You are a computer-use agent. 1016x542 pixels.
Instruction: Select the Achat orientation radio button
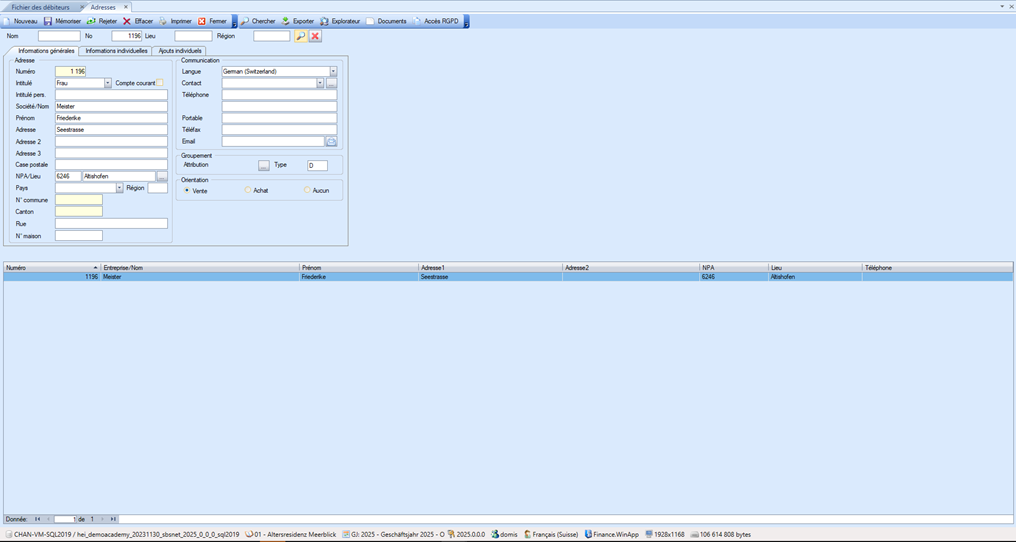(248, 191)
